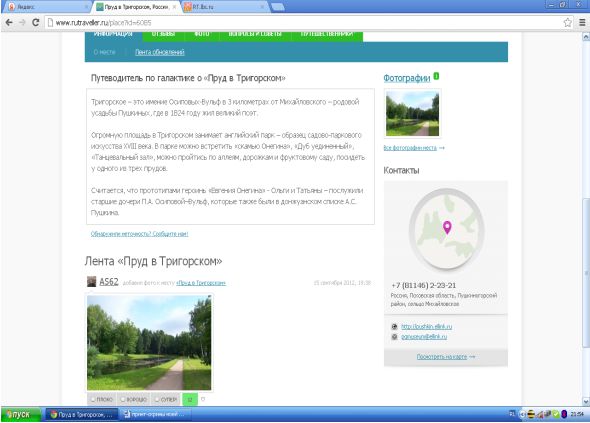Click the pink map pin marker
The image size is (590, 423).
coord(447,227)
